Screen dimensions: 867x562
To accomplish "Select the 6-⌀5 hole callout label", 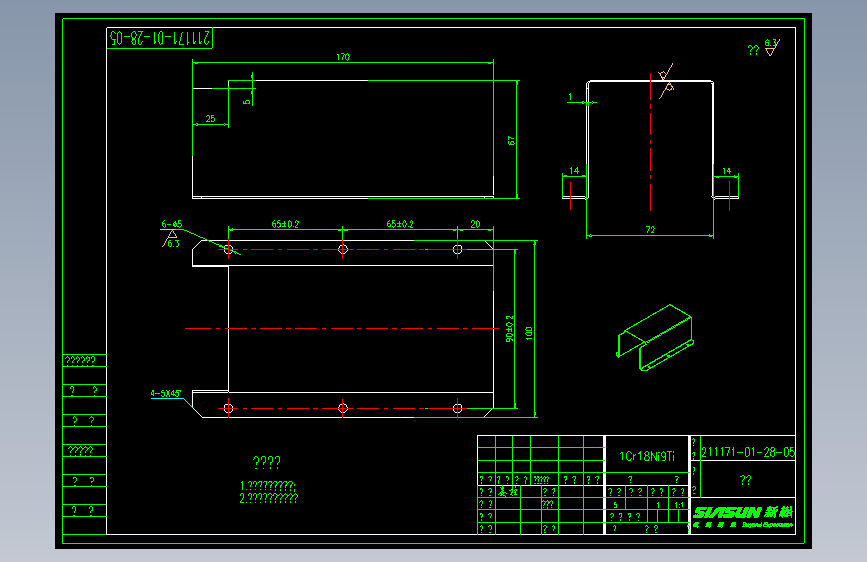I will 171,224.
